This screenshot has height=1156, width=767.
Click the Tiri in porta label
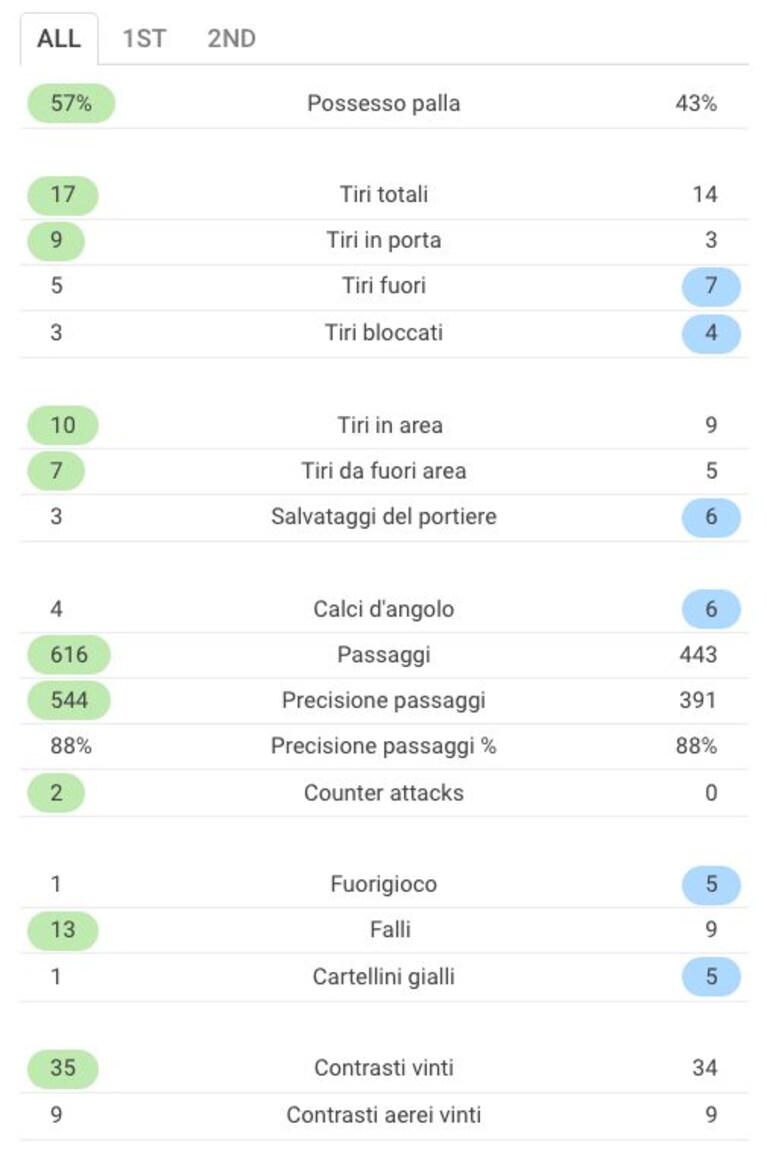point(384,240)
